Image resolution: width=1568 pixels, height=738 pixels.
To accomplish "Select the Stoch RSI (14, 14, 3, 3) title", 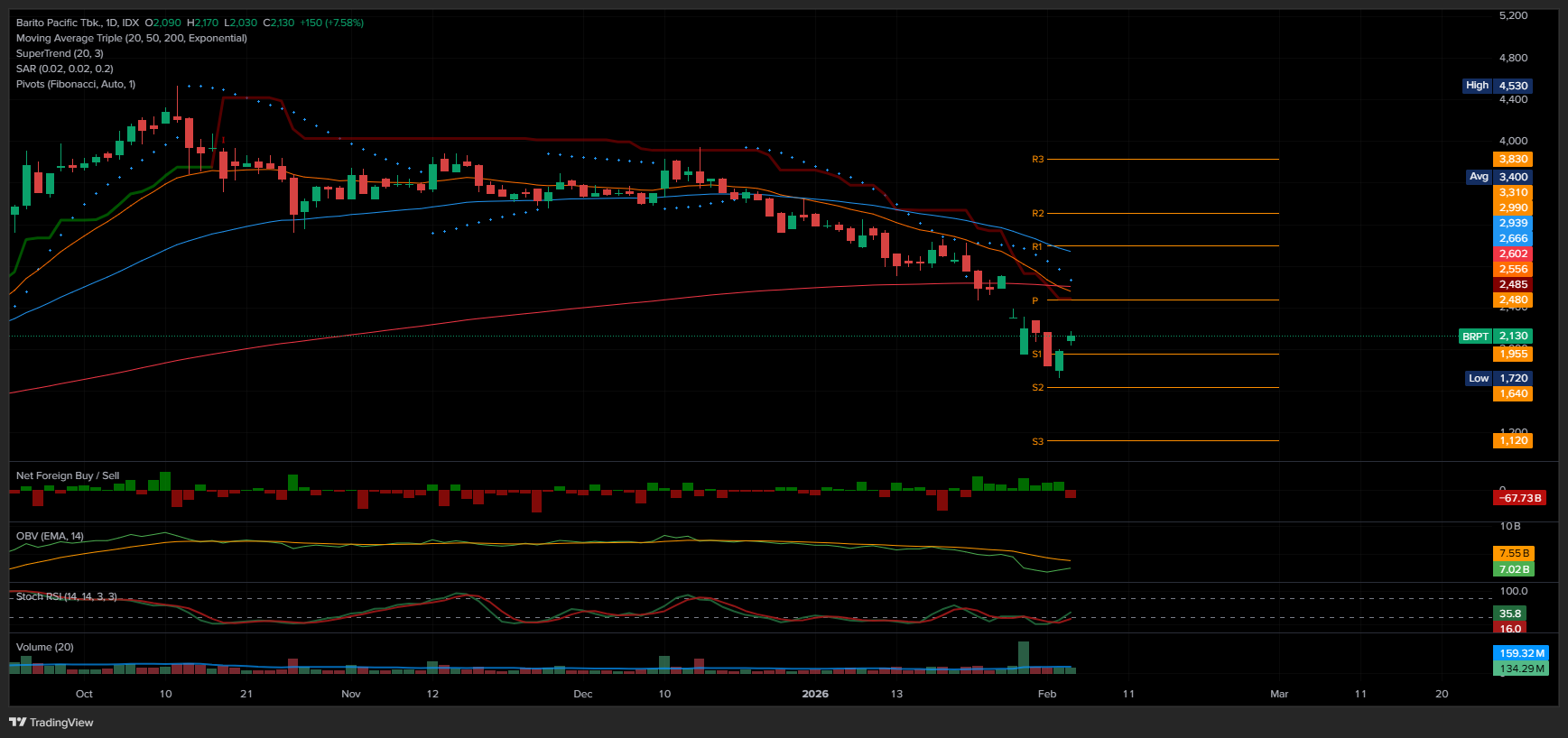I will [67, 596].
